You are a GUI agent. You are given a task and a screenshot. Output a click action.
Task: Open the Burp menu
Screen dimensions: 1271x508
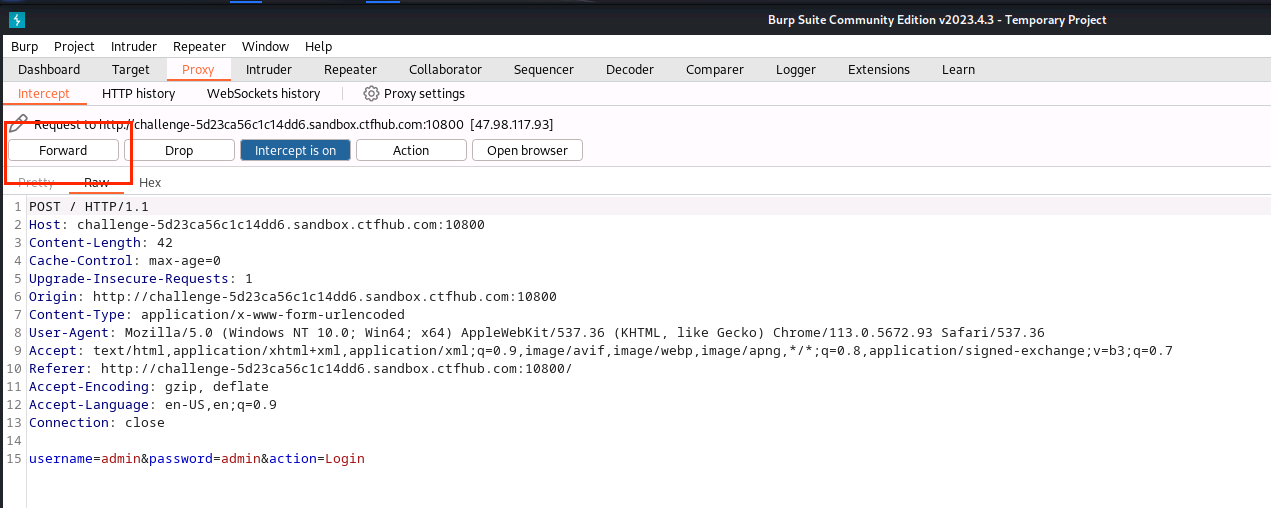[x=24, y=46]
